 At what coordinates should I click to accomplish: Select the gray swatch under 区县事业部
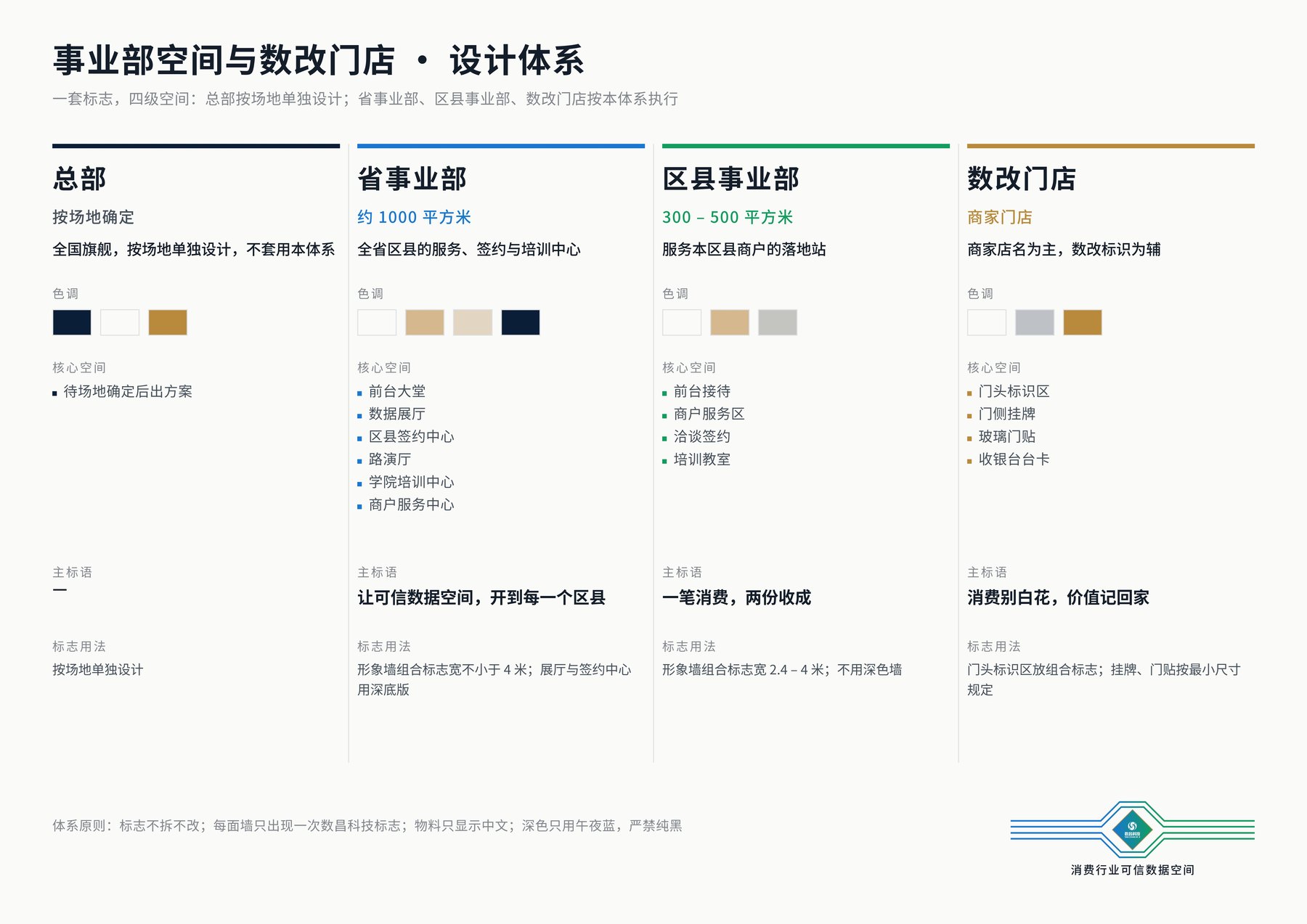778,322
